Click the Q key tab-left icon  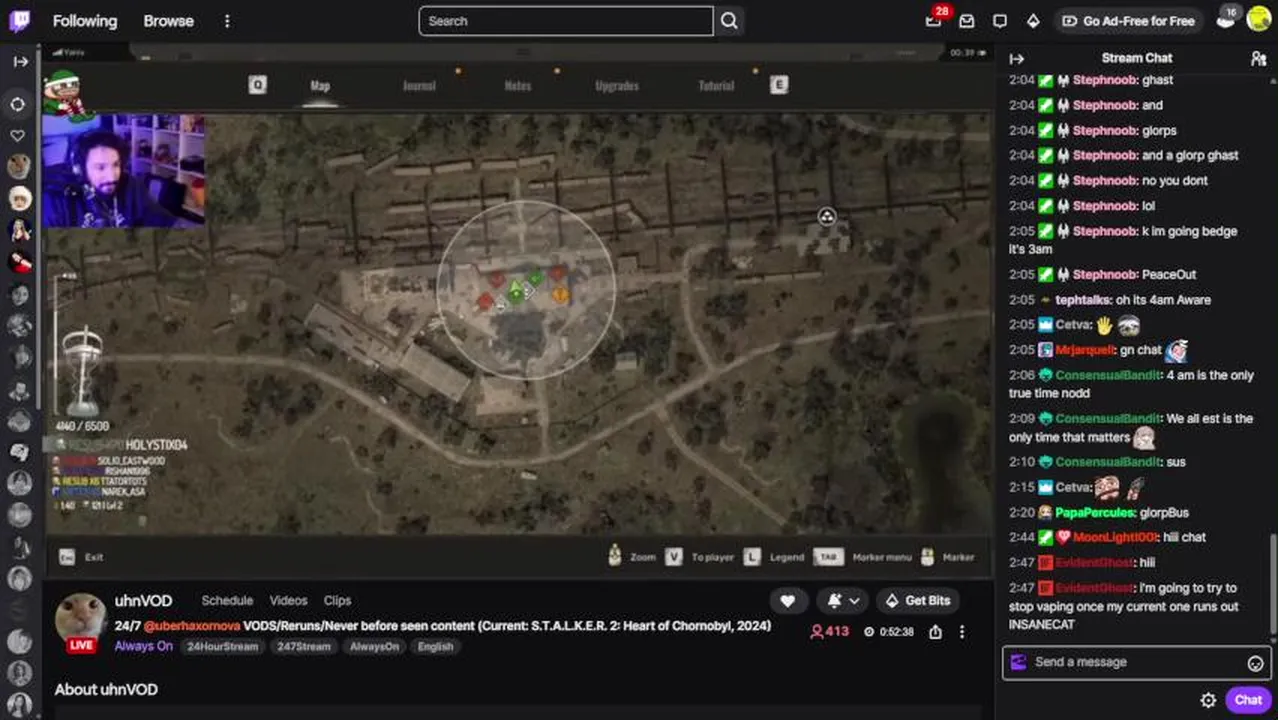258,85
